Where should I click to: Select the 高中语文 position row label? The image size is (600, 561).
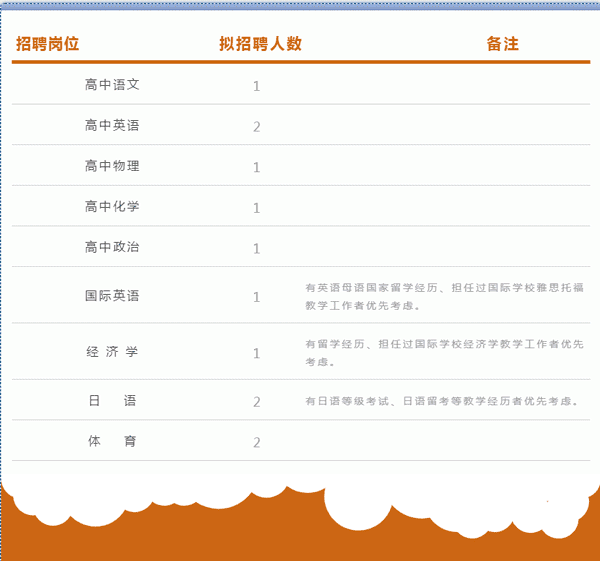[x=112, y=85]
